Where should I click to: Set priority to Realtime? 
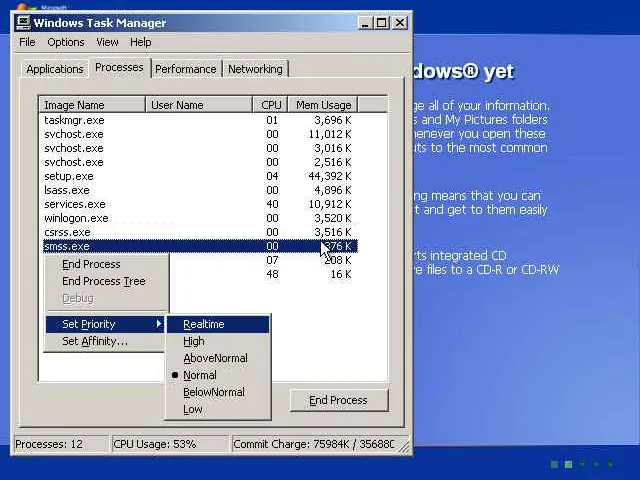tap(218, 324)
